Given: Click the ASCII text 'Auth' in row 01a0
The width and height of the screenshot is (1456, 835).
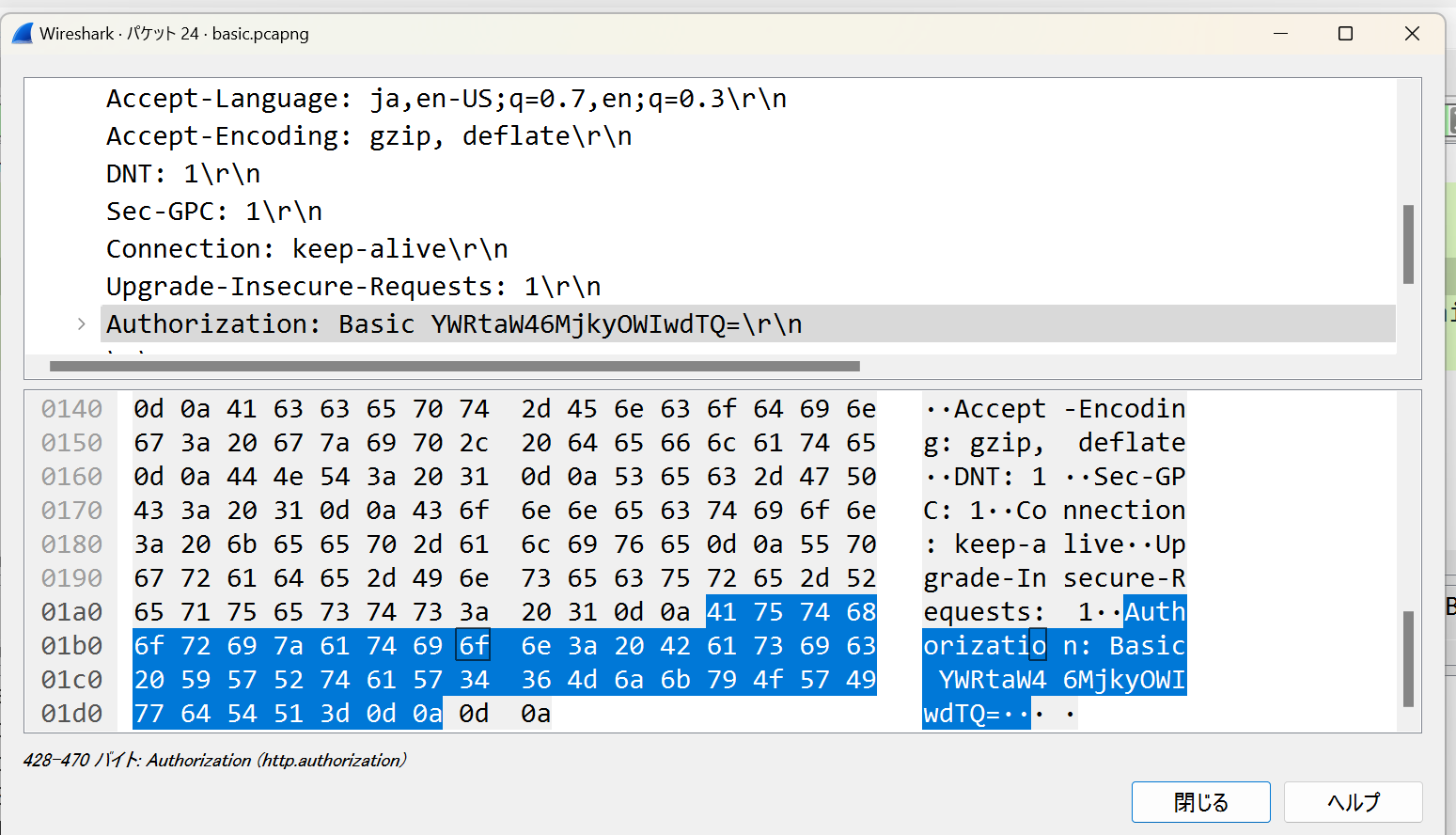Looking at the screenshot, I should point(1155,612).
